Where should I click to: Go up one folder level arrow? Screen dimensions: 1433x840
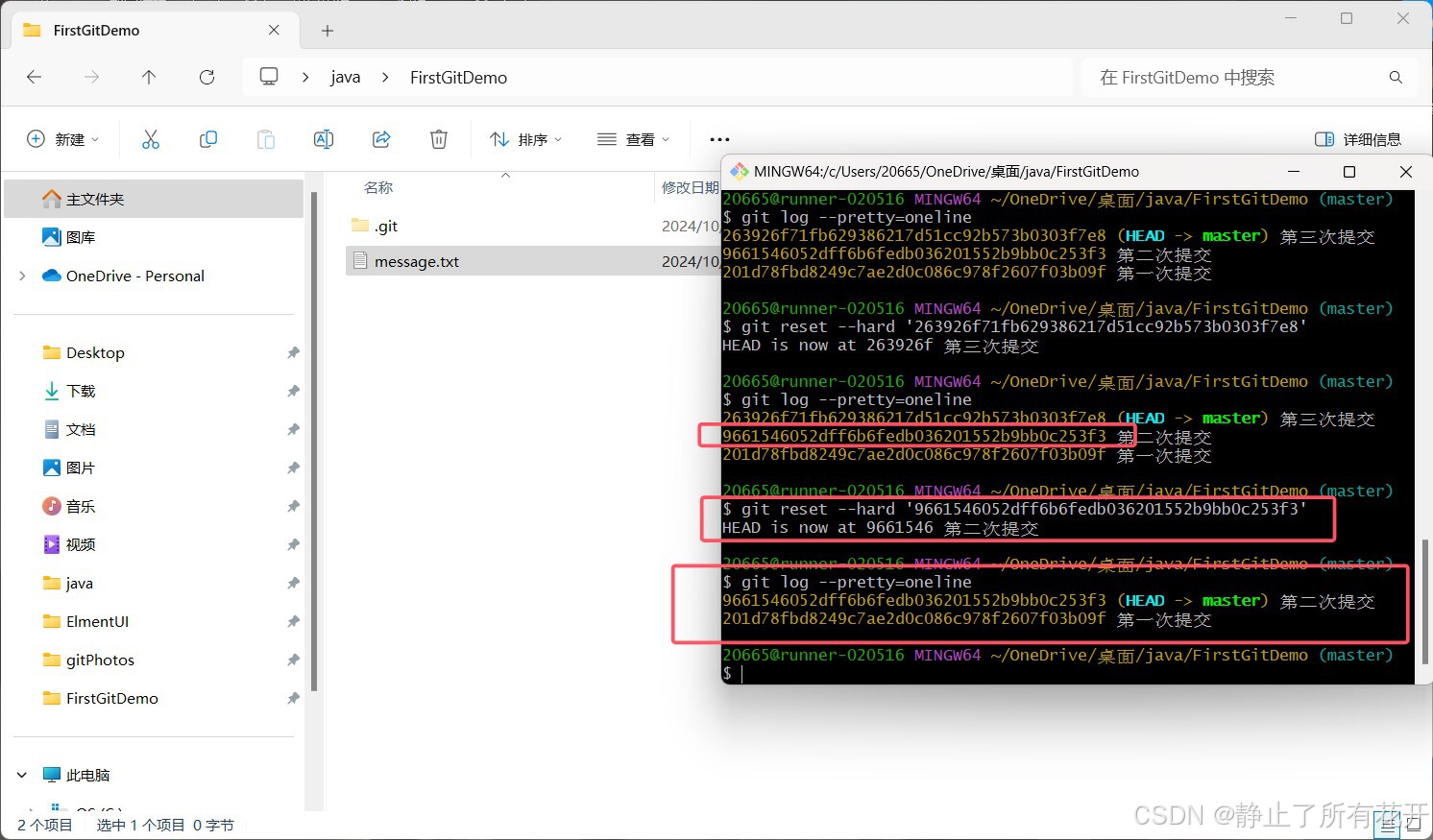click(x=149, y=77)
